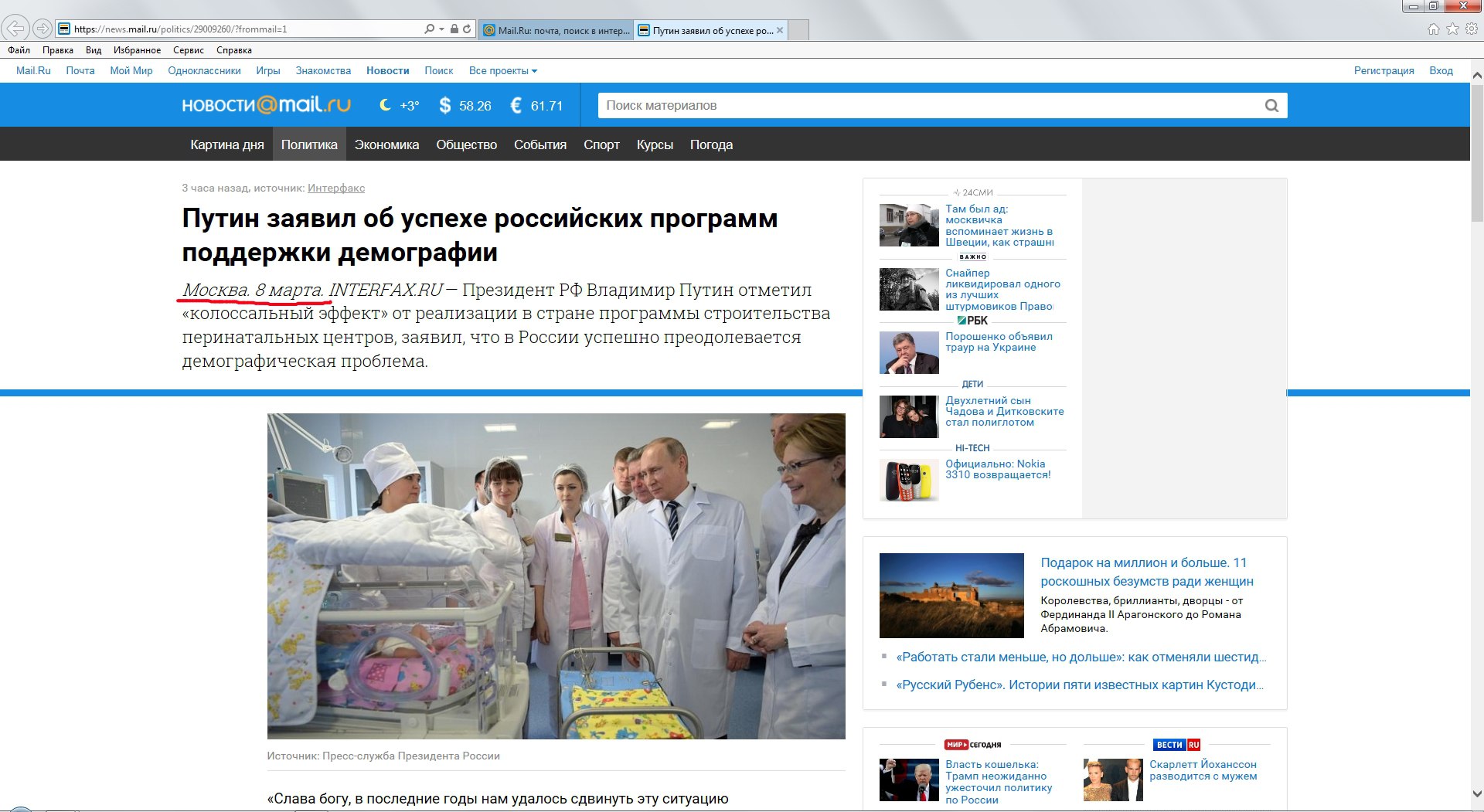Click the page scrollbar down arrow
This screenshot has width=1484, height=812.
(1476, 794)
